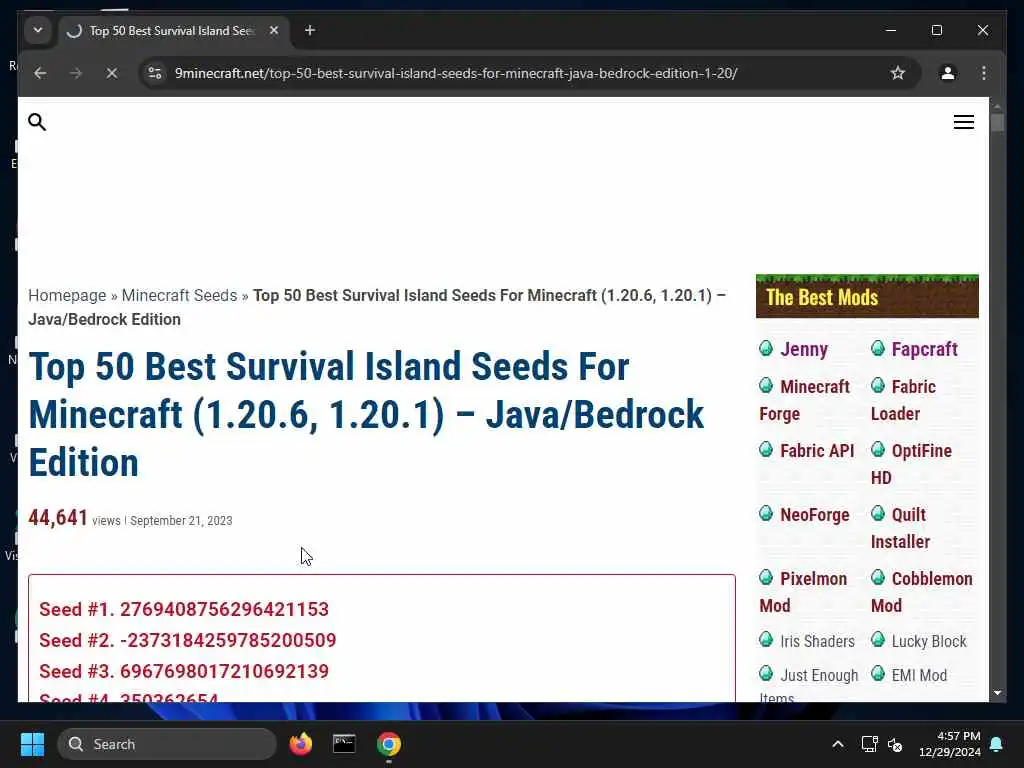
Task: Open Firefox from the taskbar
Action: [300, 744]
